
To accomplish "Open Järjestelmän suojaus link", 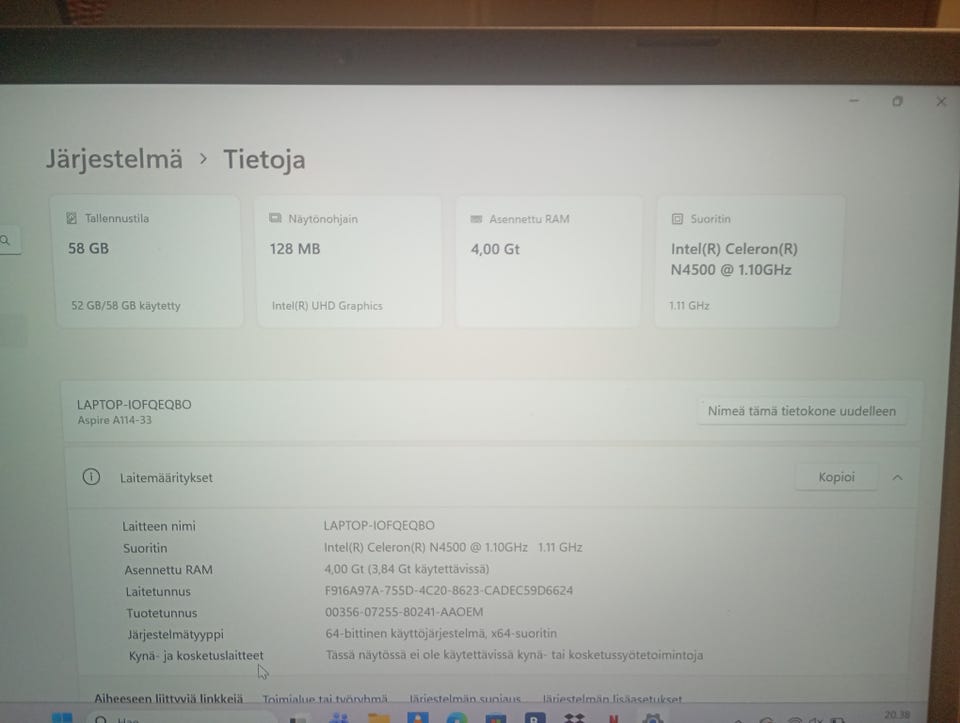I will [x=465, y=699].
